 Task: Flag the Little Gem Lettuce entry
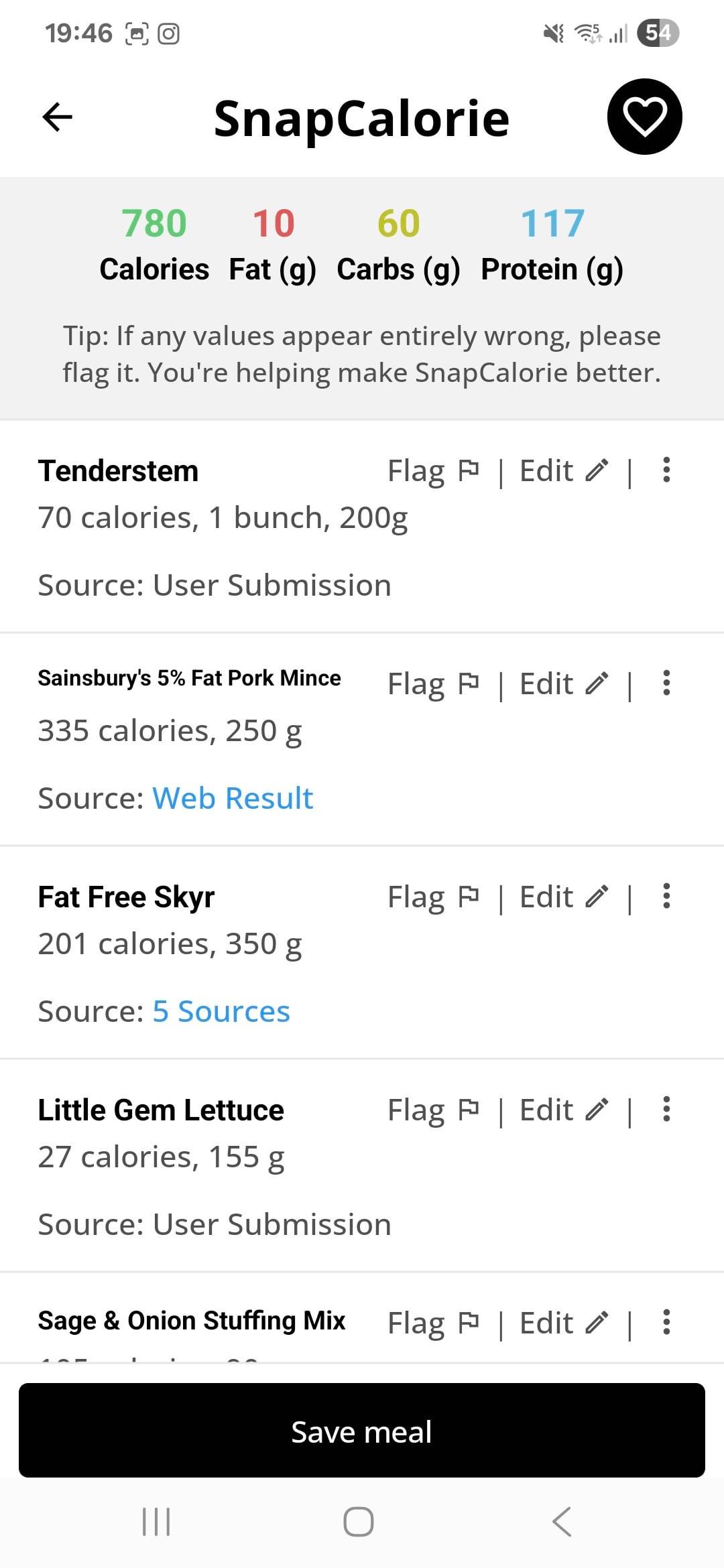[x=433, y=1110]
